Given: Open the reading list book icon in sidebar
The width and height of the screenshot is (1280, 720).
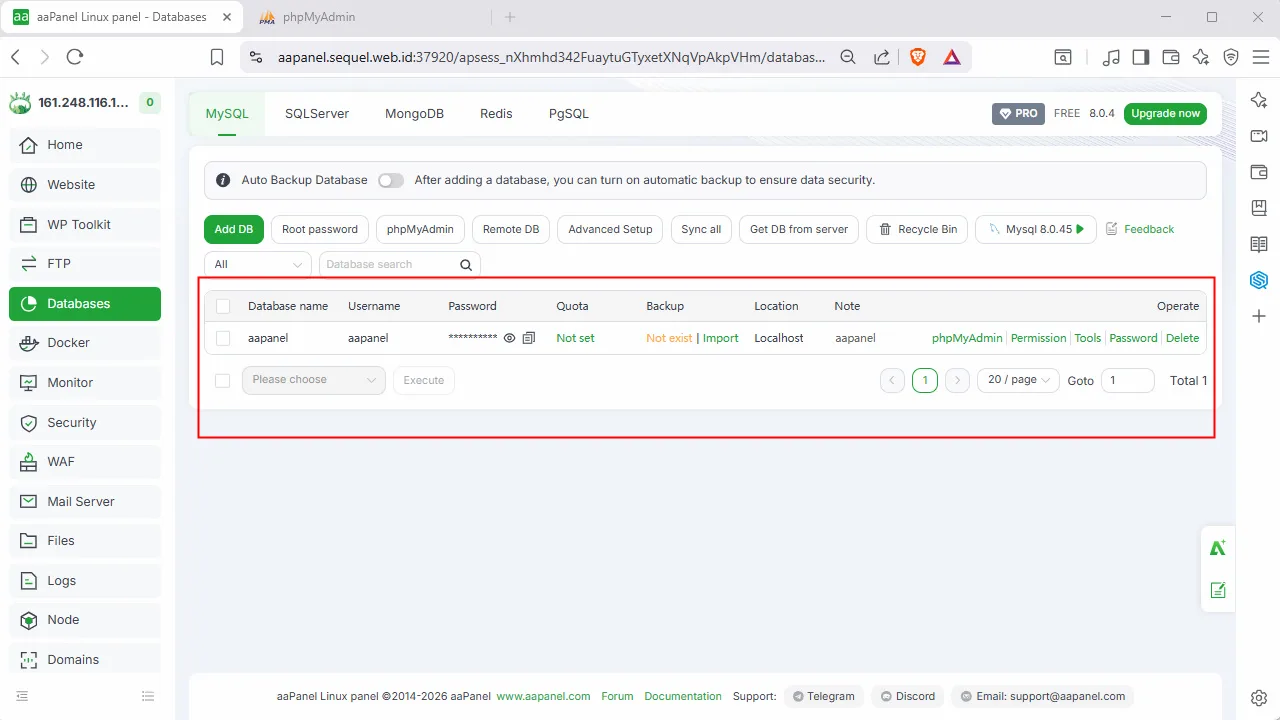Looking at the screenshot, I should [1259, 244].
